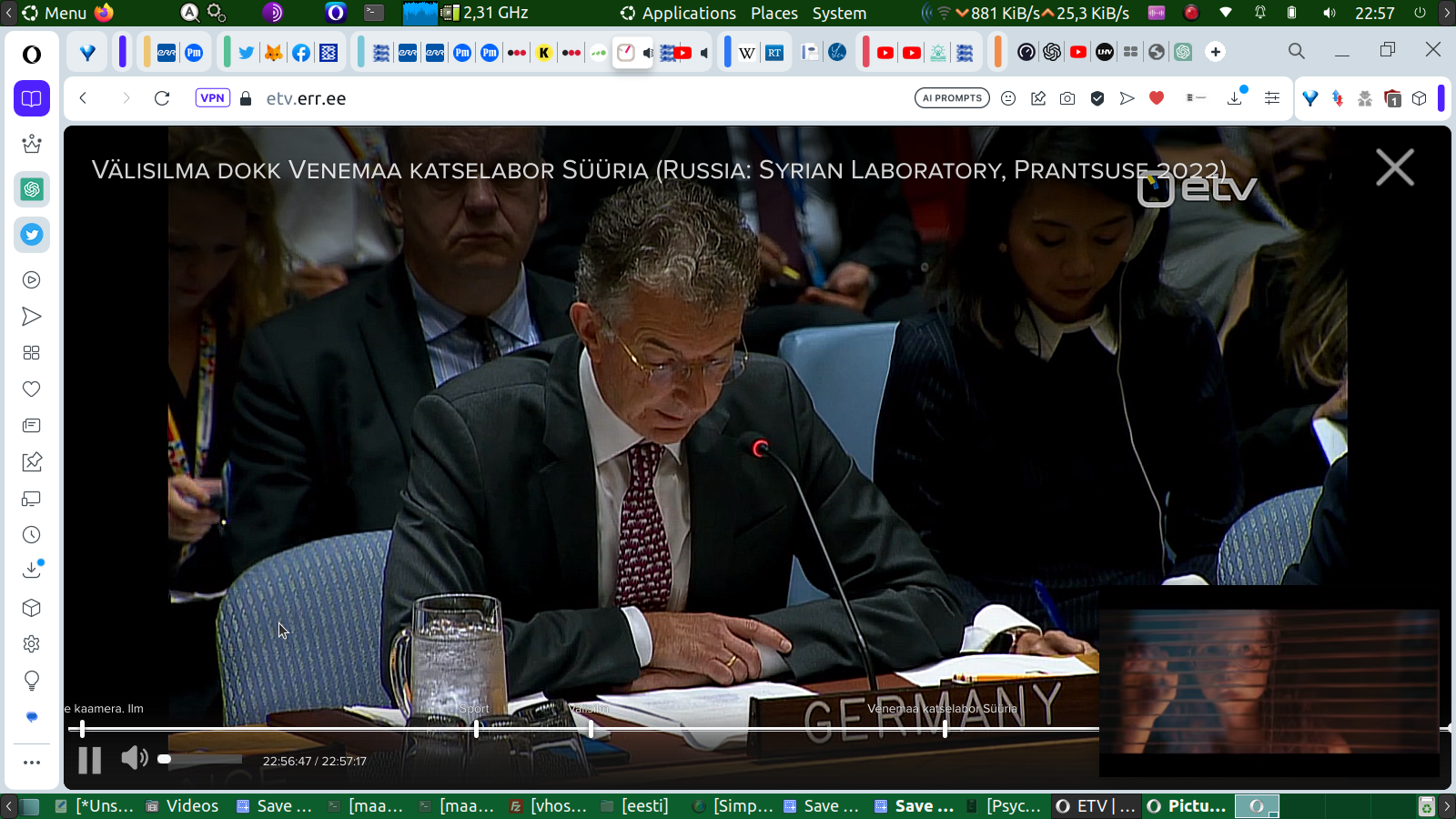1456x819 pixels.
Task: Open the lightbulb tips icon in sidebar
Action: point(32,681)
